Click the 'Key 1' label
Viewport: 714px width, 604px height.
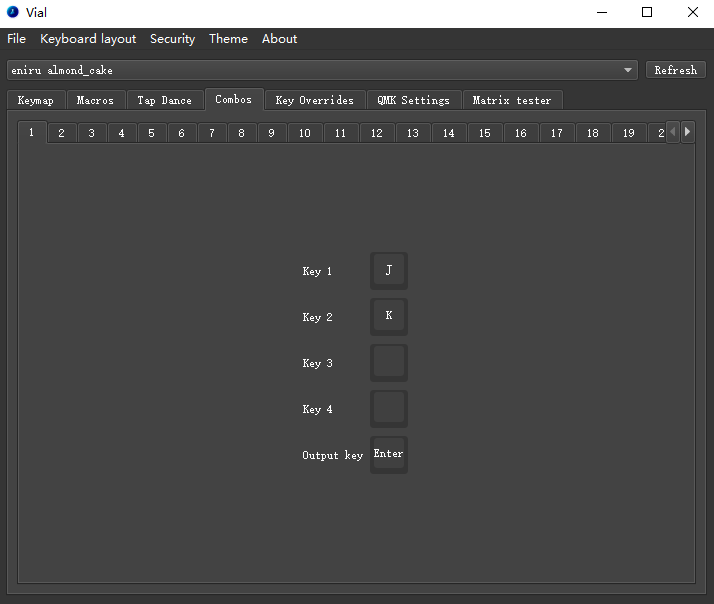(317, 271)
